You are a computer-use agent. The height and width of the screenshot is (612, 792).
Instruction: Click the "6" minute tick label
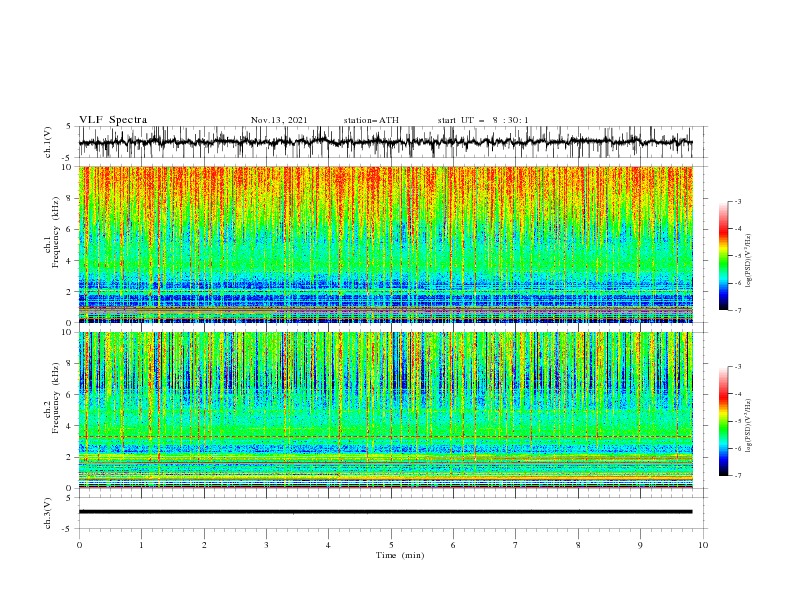click(453, 545)
